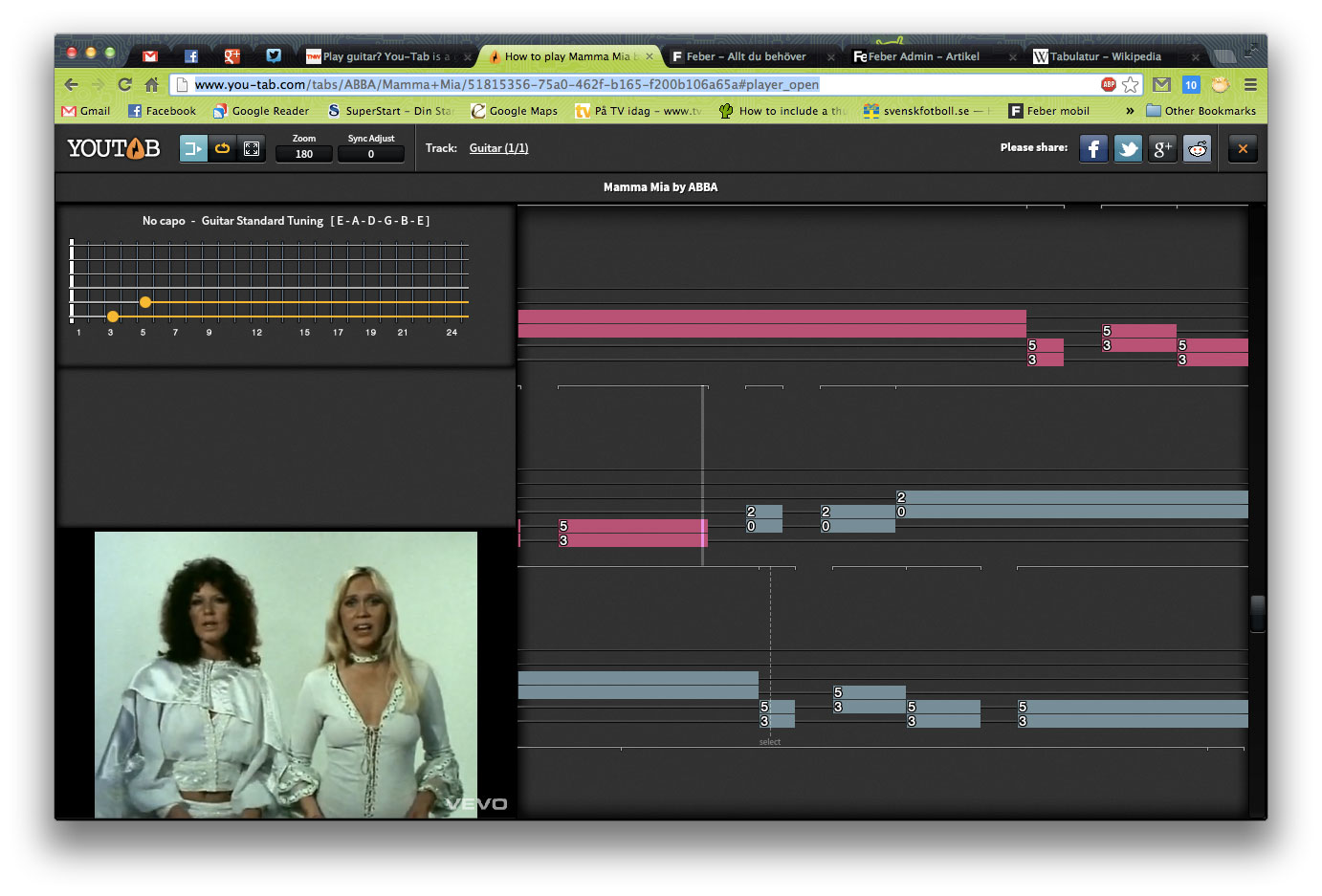Open the SuperStart bookmark
The width and height of the screenshot is (1322, 896).
[389, 111]
